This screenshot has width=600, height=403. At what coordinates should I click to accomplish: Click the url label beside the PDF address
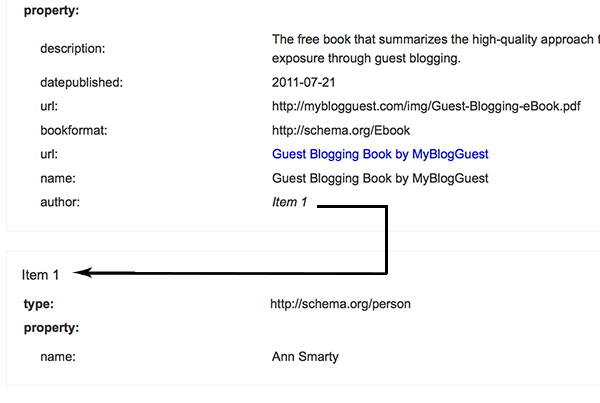[49, 106]
